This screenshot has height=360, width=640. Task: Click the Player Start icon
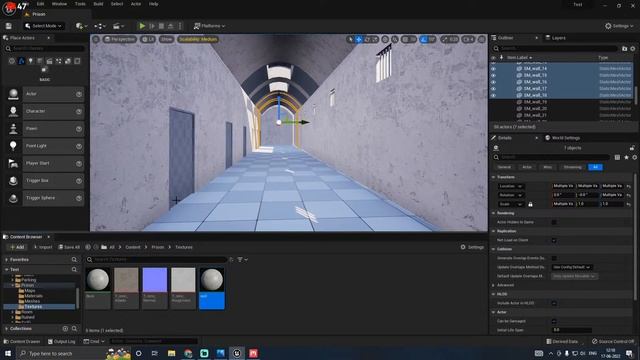tap(13, 163)
